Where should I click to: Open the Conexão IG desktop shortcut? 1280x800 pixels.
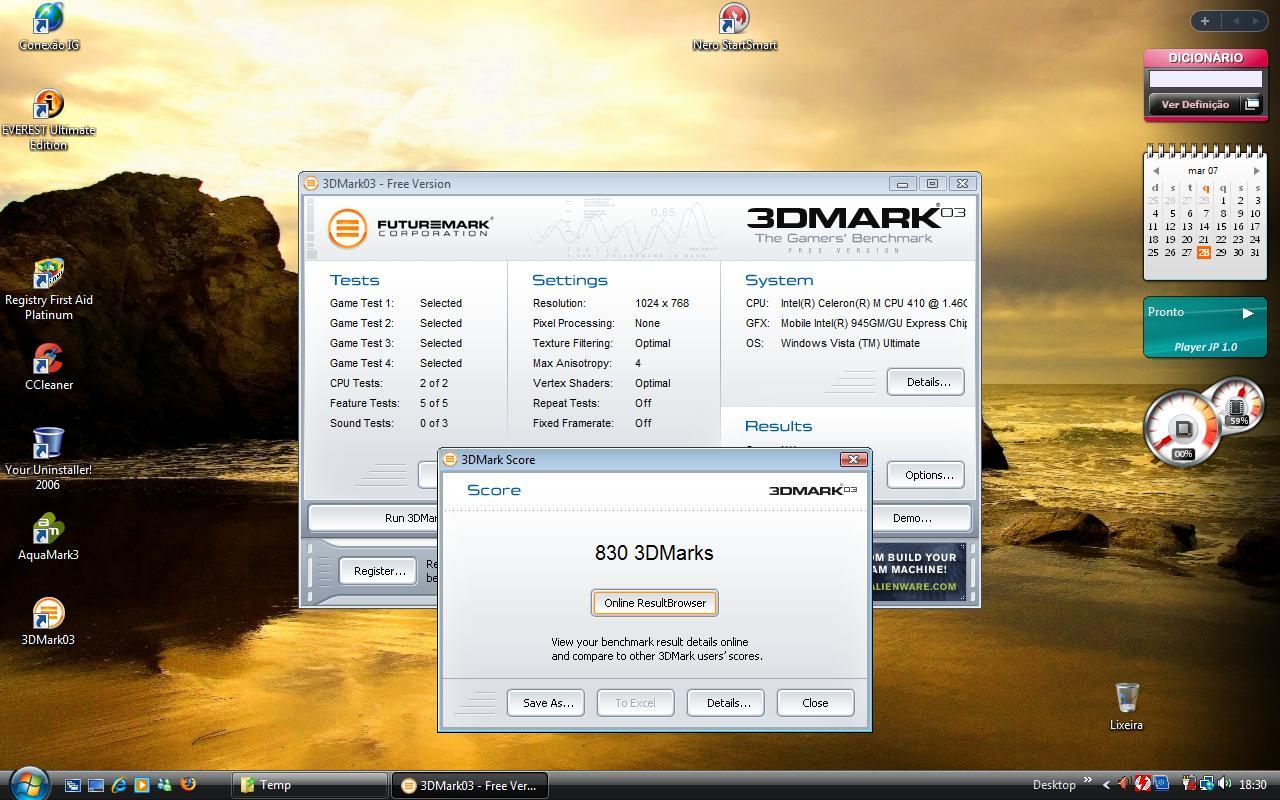(x=48, y=27)
